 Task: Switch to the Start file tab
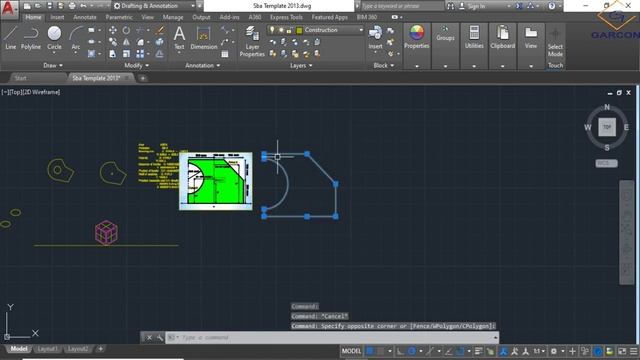pyautogui.click(x=20, y=78)
